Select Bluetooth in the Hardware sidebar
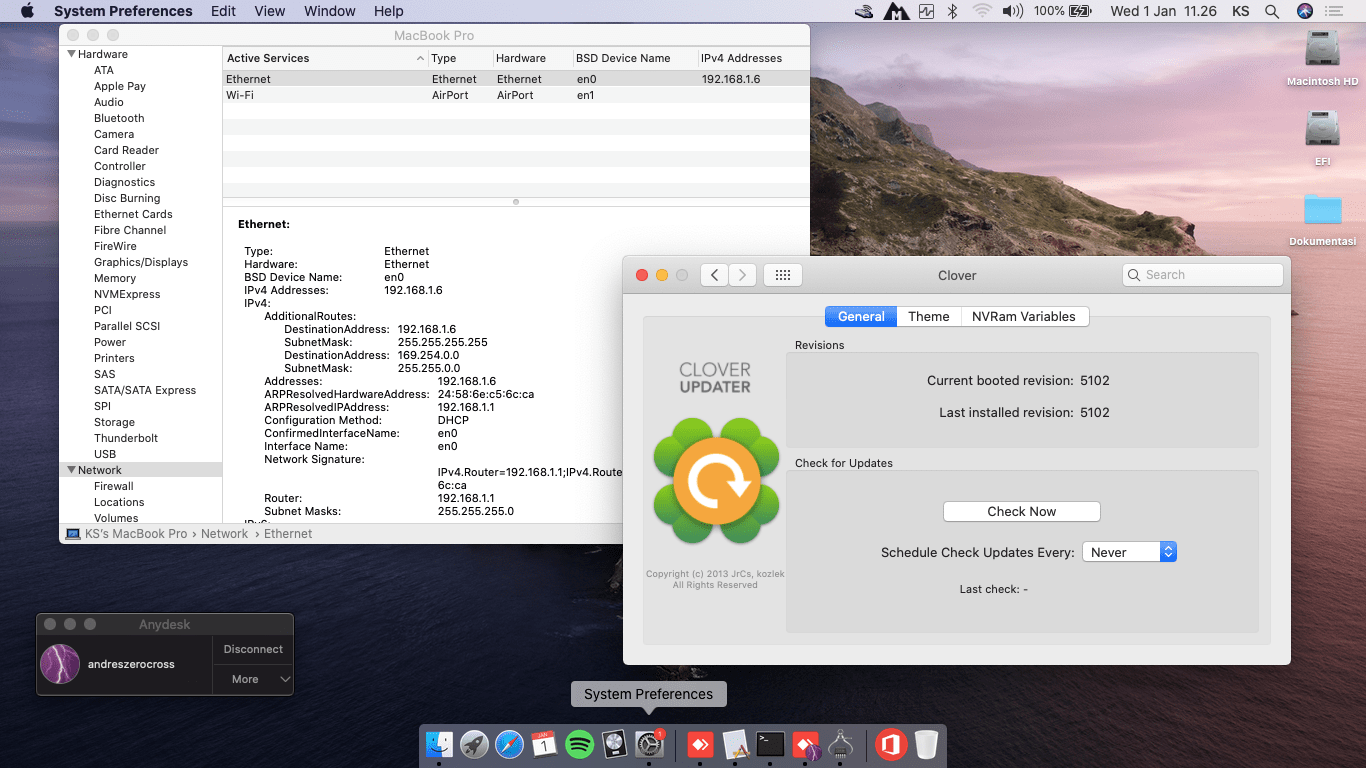The width and height of the screenshot is (1366, 768). (x=119, y=118)
